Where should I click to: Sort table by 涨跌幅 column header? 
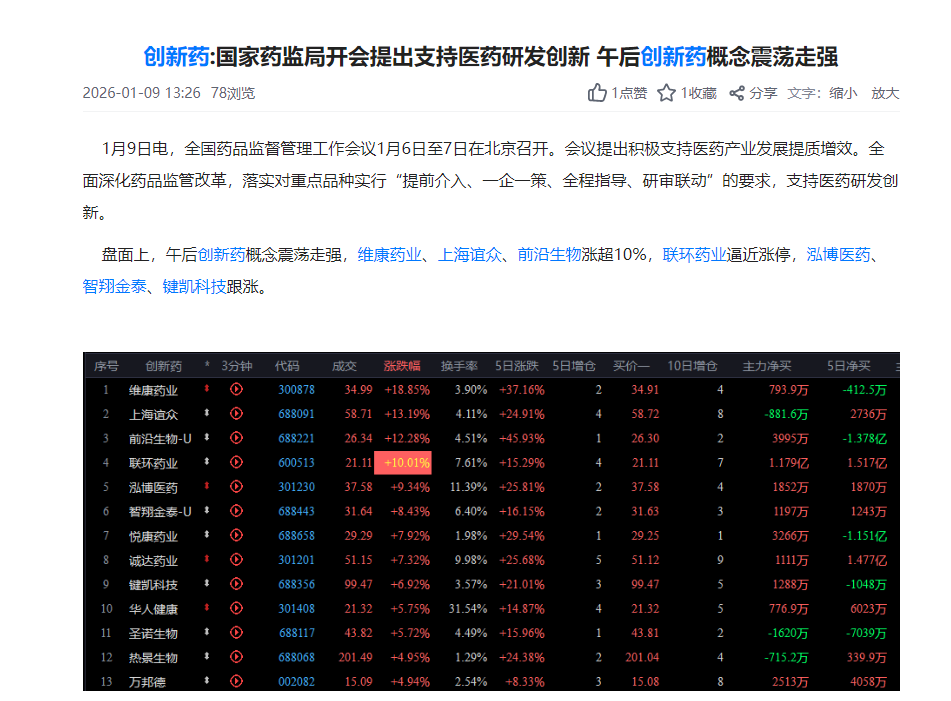402,366
